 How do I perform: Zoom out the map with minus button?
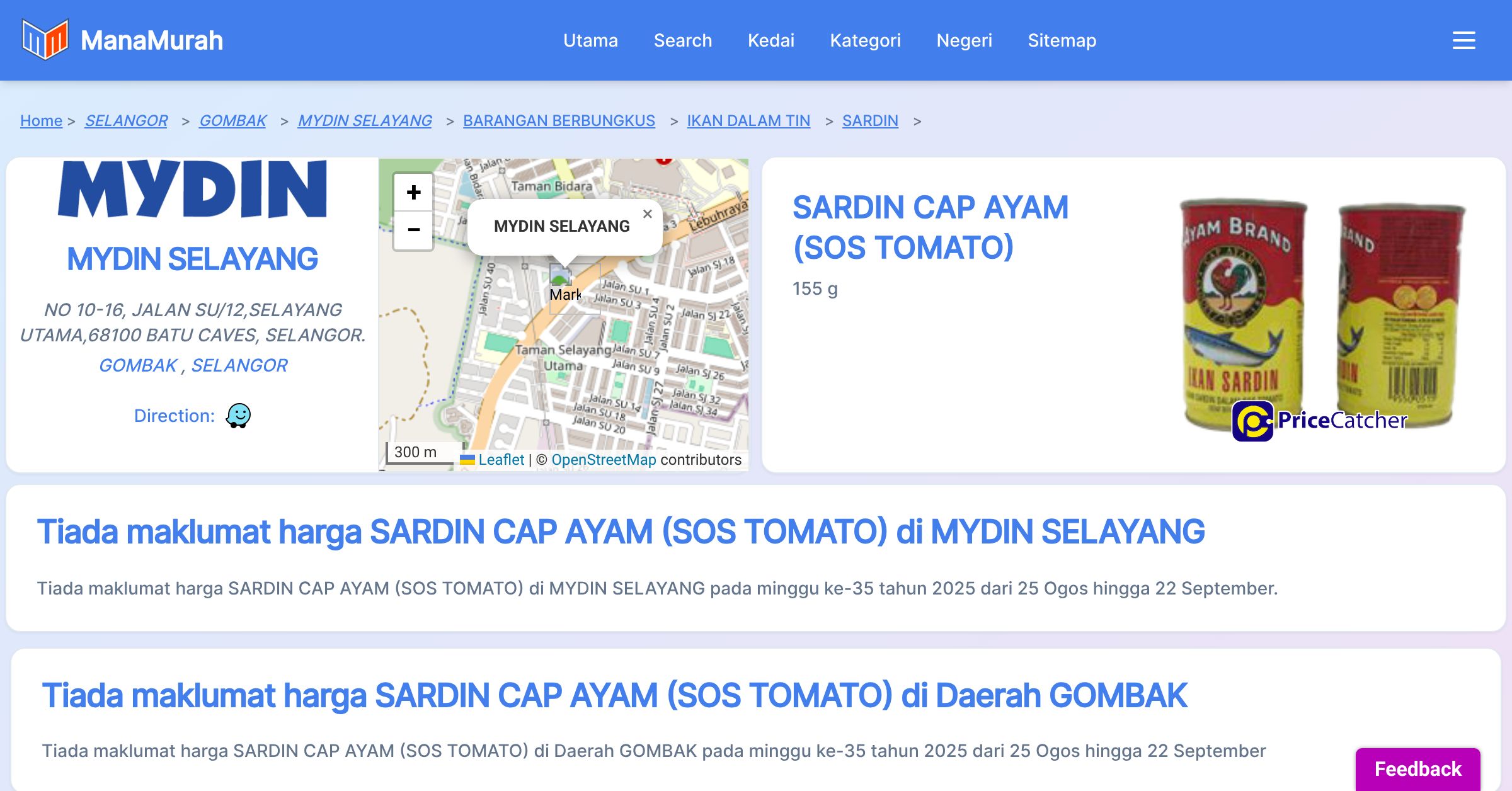pyautogui.click(x=413, y=230)
